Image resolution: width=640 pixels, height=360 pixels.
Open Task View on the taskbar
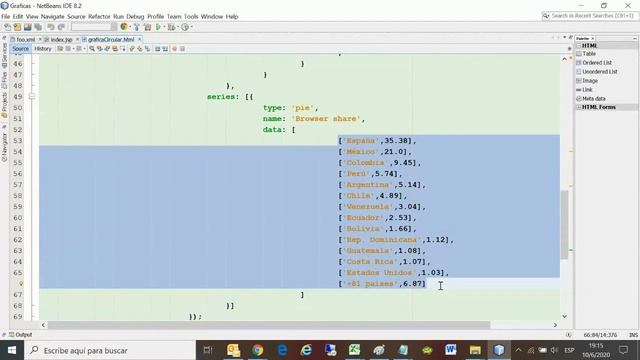click(208, 350)
